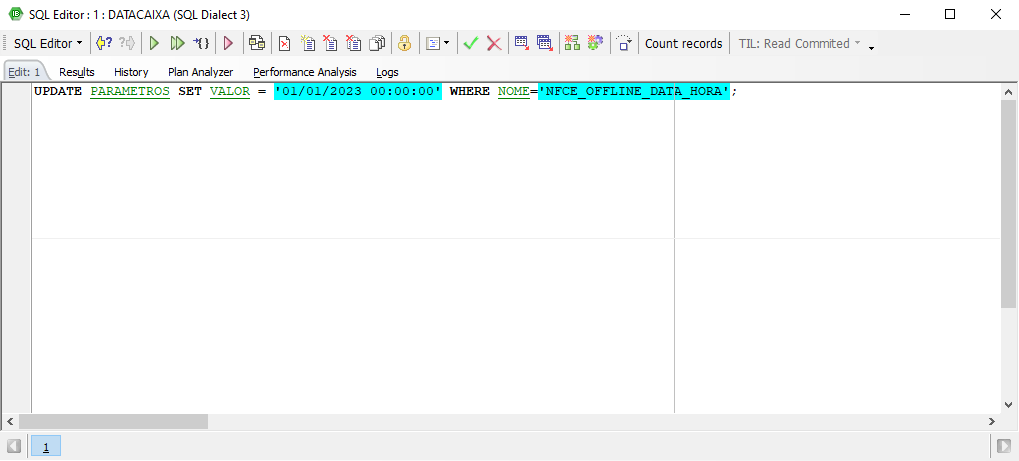Image resolution: width=1019 pixels, height=461 pixels.
Task: Expand the toolbar overflow arrow at the far right
Action: coord(871,47)
